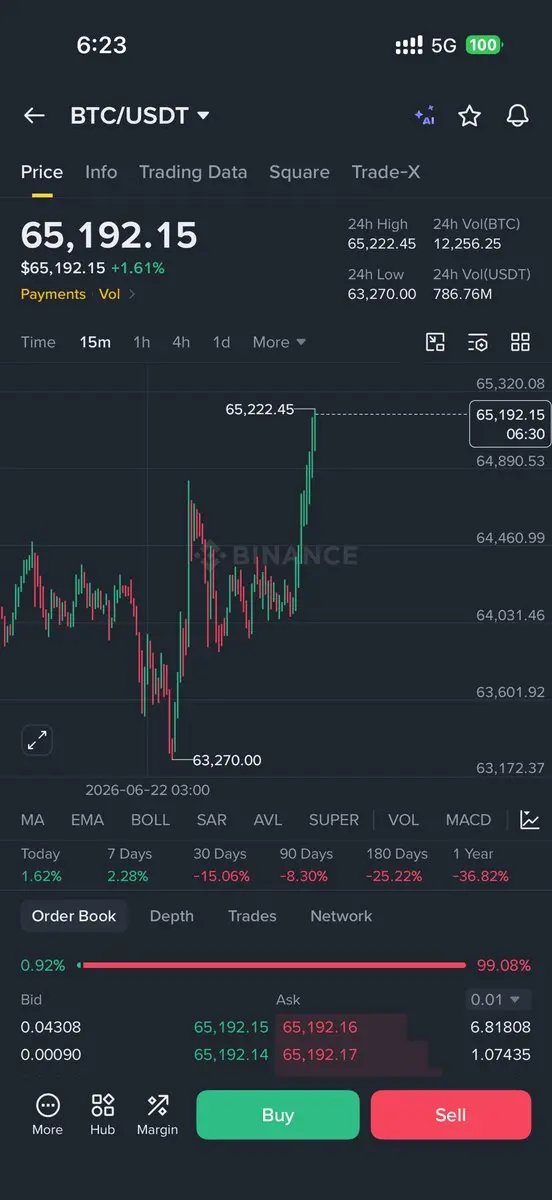
Task: Select the Time chart interval
Action: [38, 342]
